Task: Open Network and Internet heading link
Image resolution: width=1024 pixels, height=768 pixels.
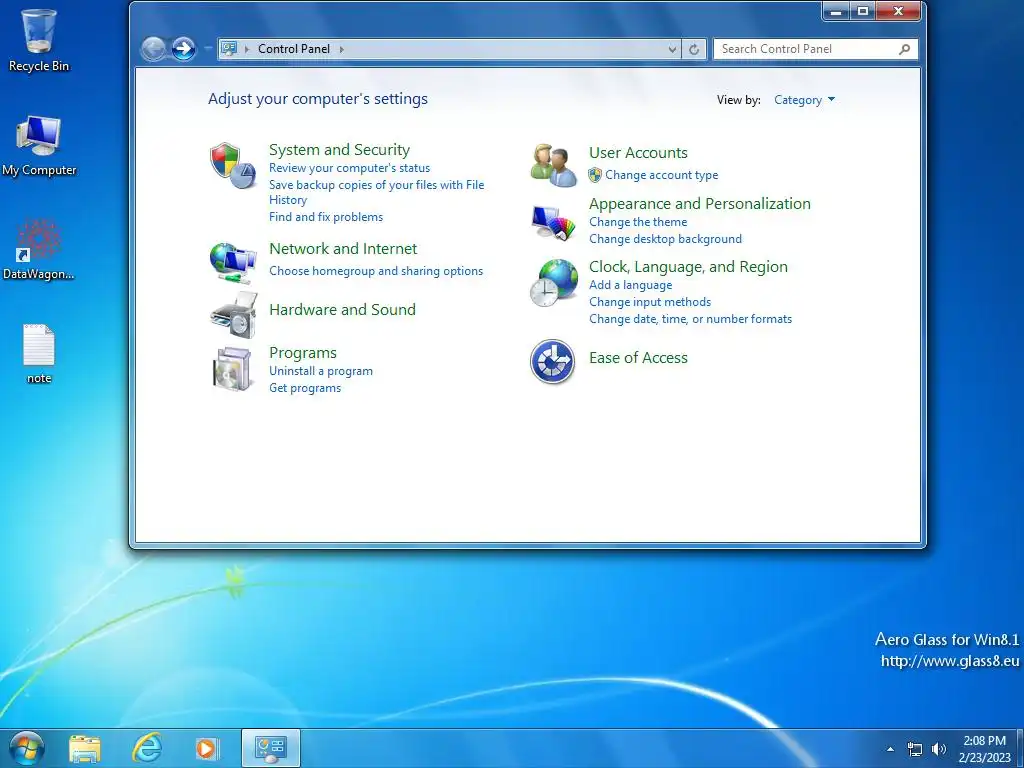Action: click(x=343, y=249)
